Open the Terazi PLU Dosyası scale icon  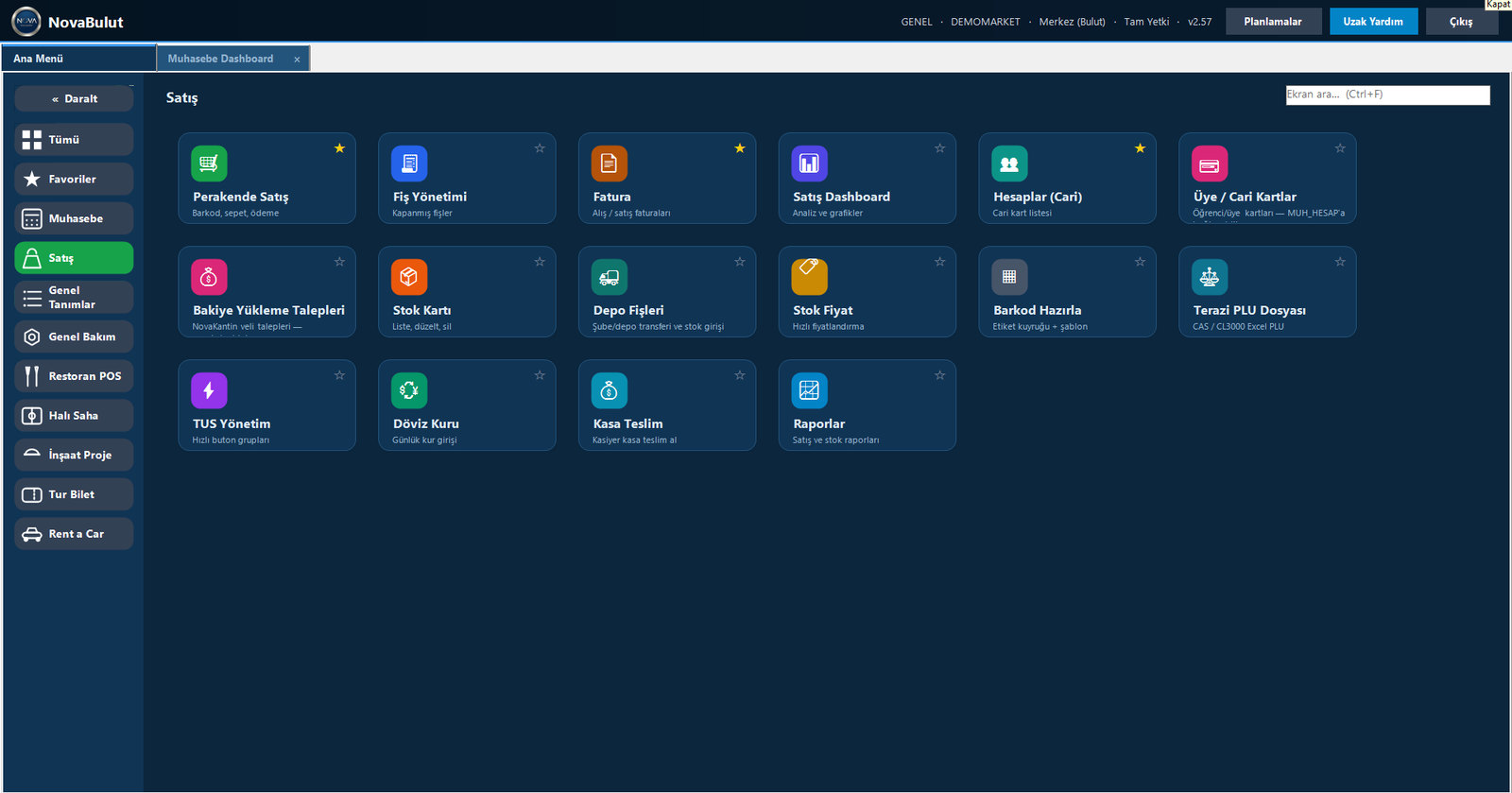(1210, 277)
